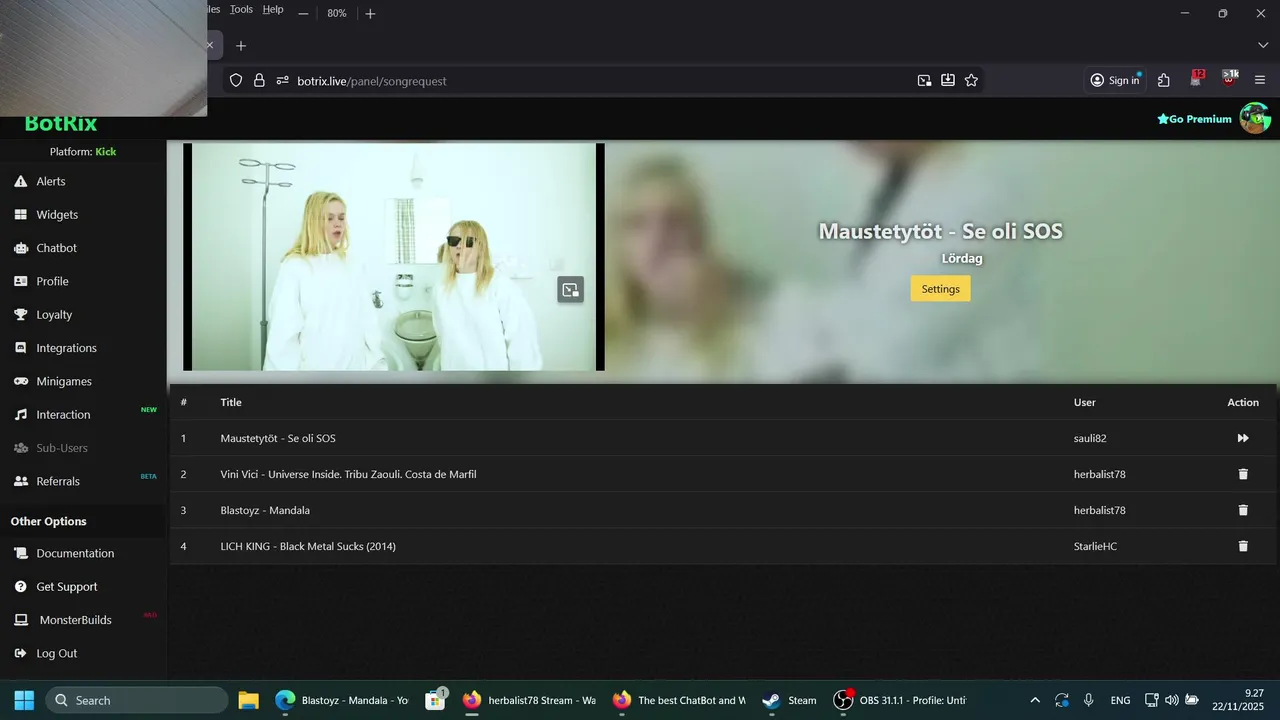
Task: Log out of BotRix
Action: pos(56,653)
